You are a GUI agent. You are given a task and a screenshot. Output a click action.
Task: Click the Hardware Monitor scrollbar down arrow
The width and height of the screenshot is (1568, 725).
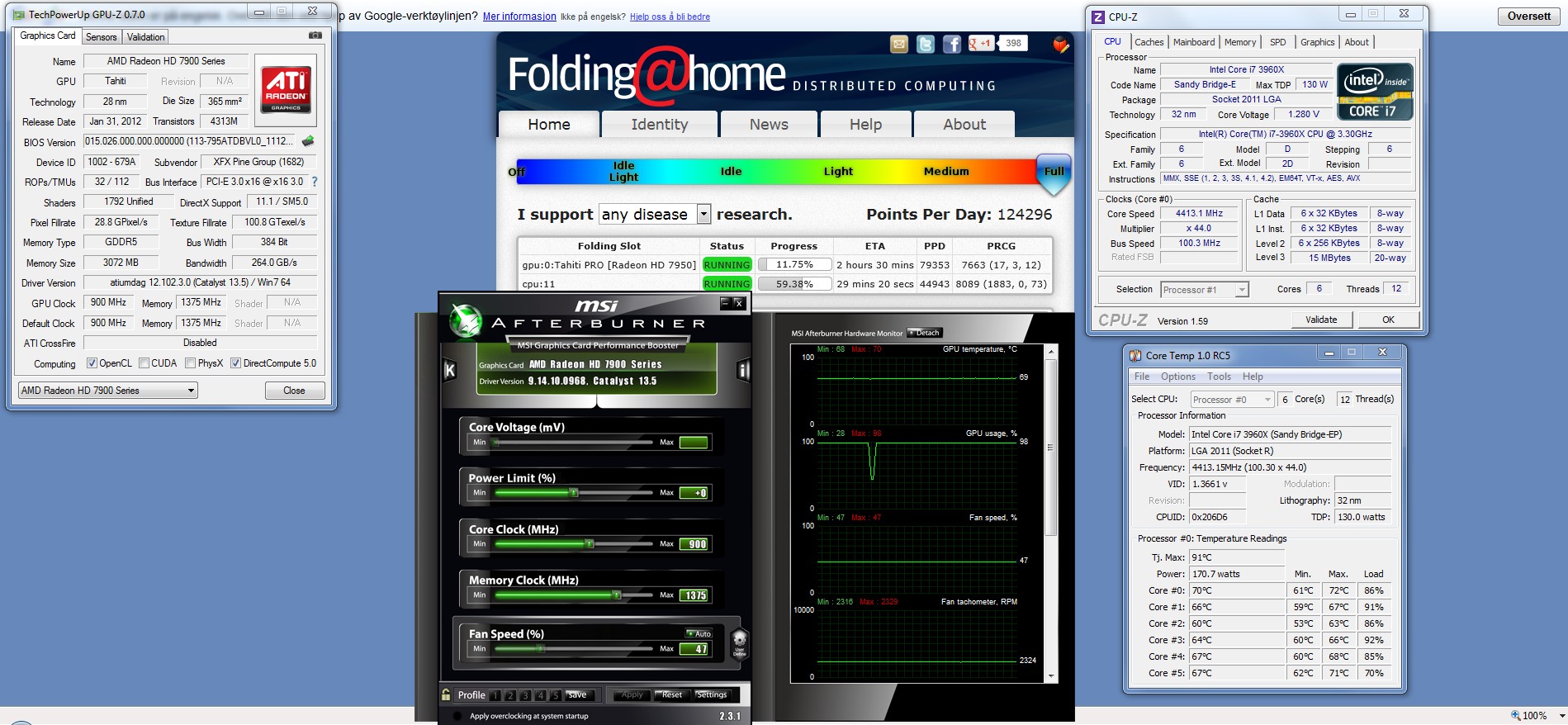click(1051, 676)
